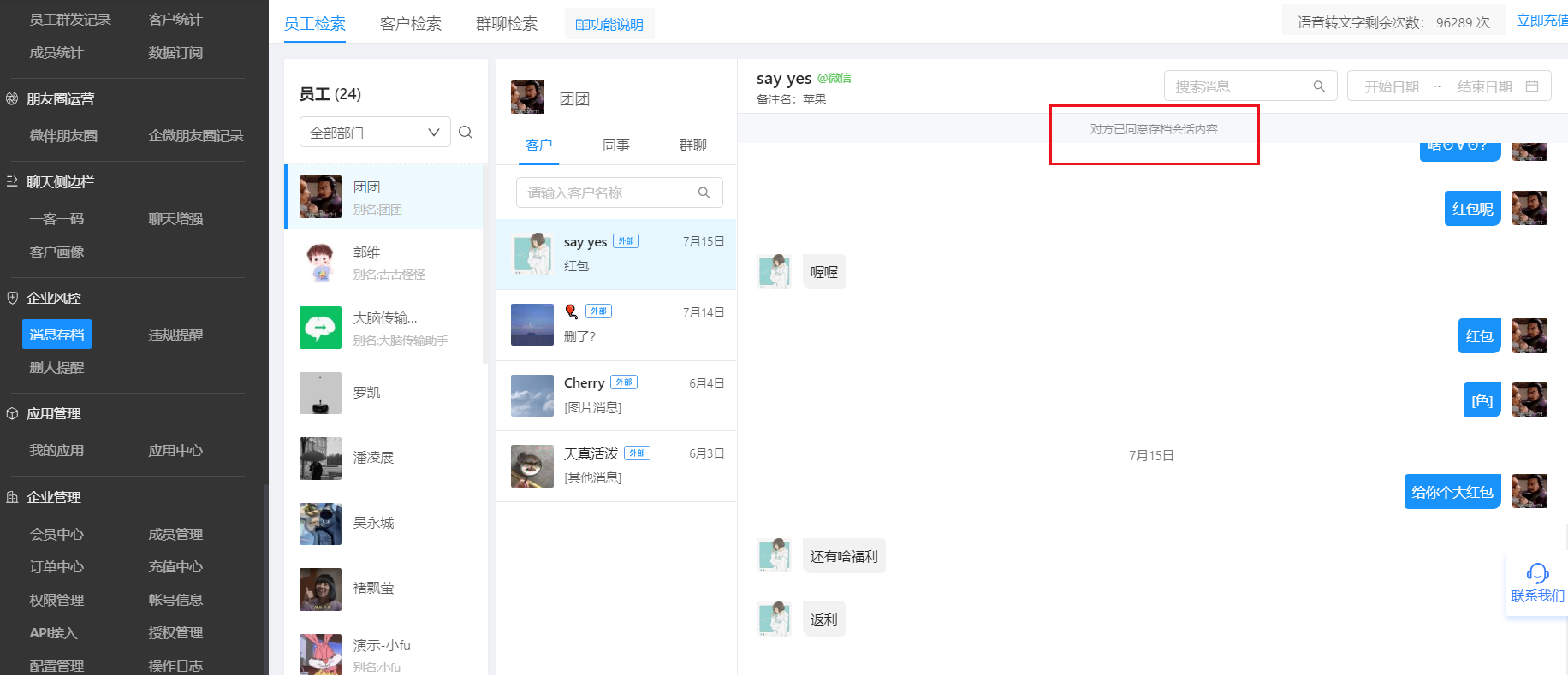Image resolution: width=1568 pixels, height=675 pixels.
Task: Open 违规提醒 in the sidebar
Action: click(x=175, y=335)
